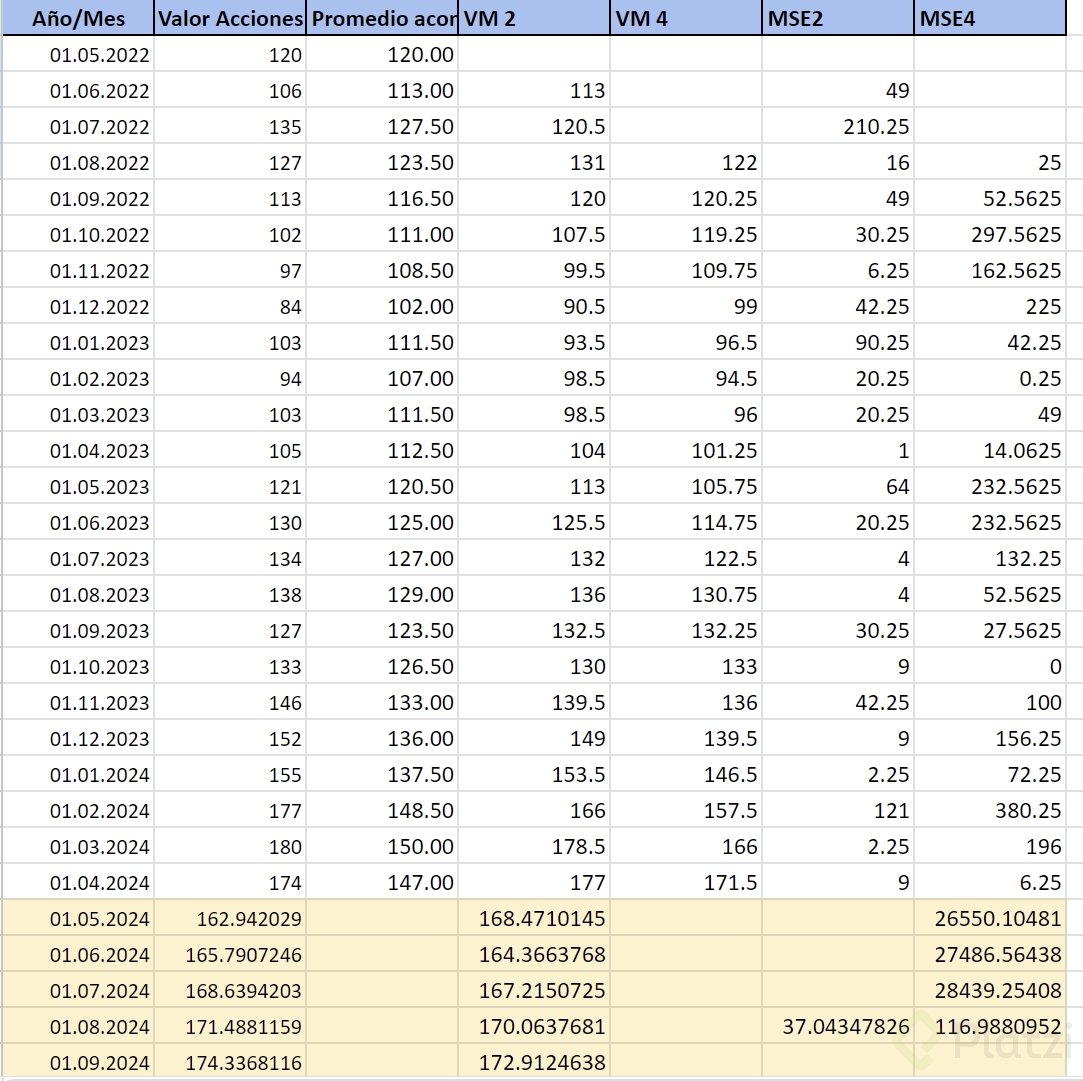Click the cell showing 37.04347826

[x=838, y=1027]
